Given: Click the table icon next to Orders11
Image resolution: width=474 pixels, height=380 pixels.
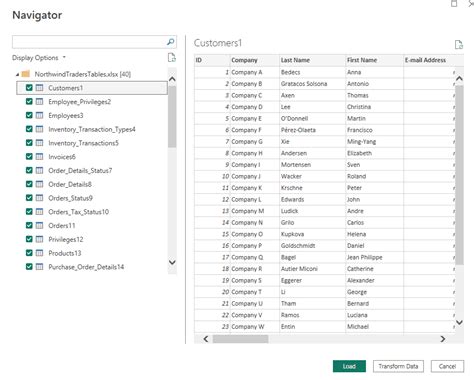Looking at the screenshot, I should click(x=39, y=225).
